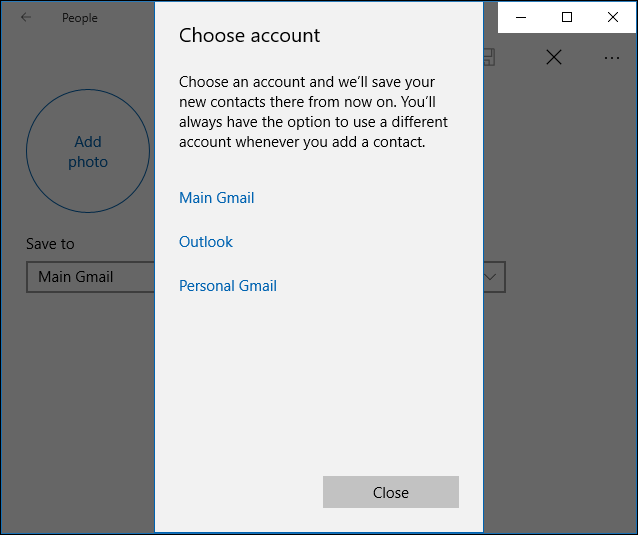Click the Save to label

click(50, 244)
